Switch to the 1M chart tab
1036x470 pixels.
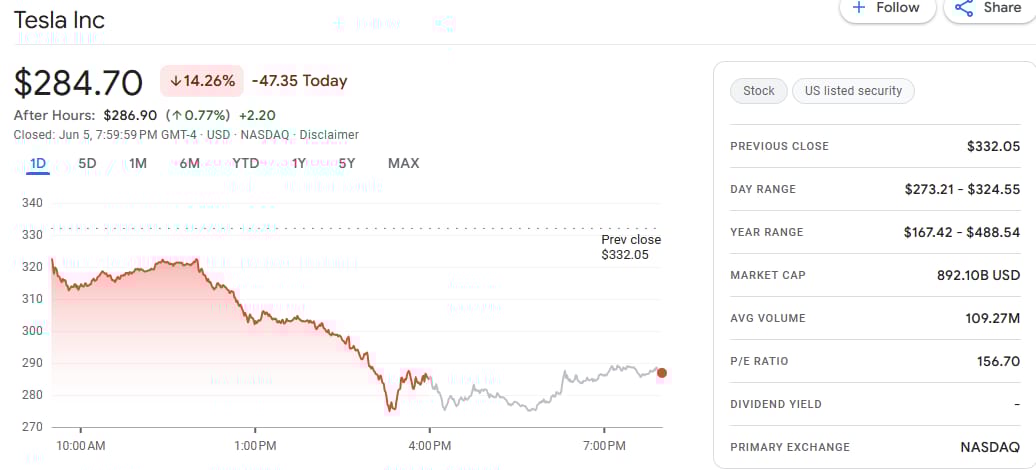(x=137, y=163)
